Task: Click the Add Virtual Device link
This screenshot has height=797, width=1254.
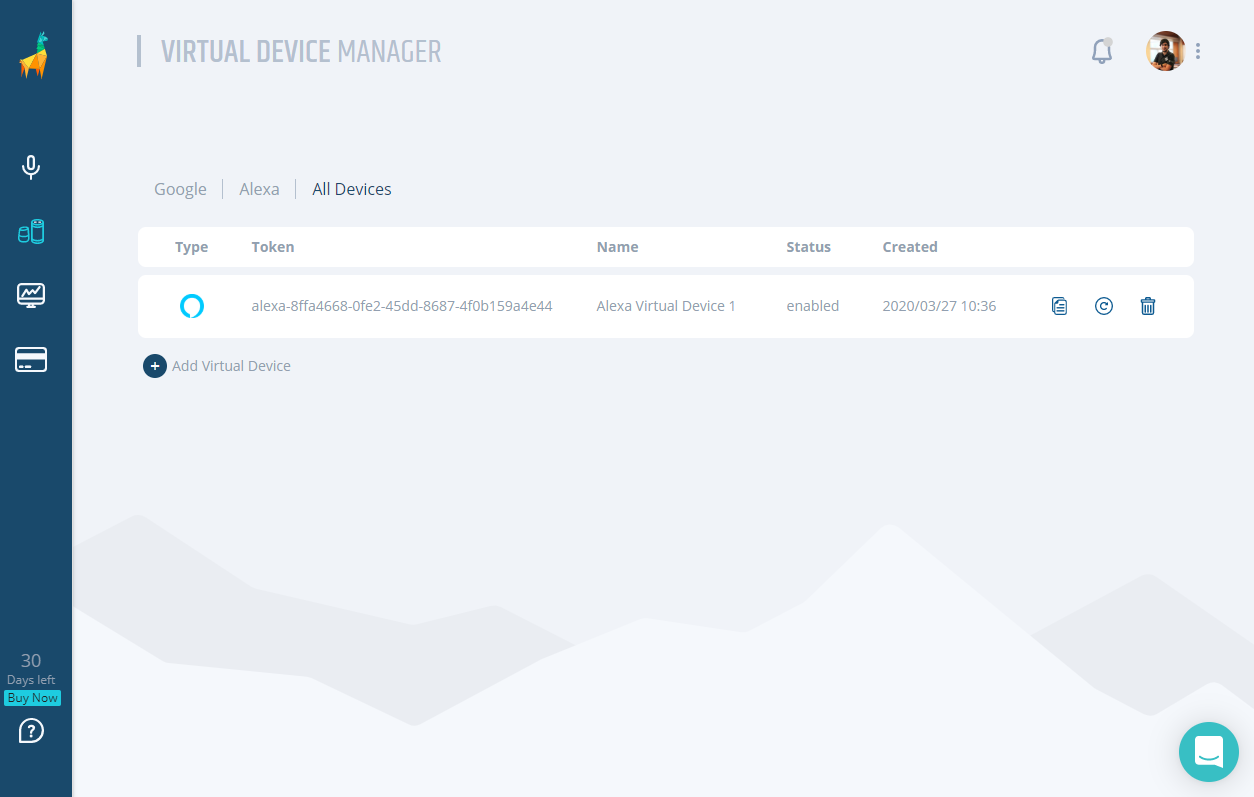Action: pos(231,366)
